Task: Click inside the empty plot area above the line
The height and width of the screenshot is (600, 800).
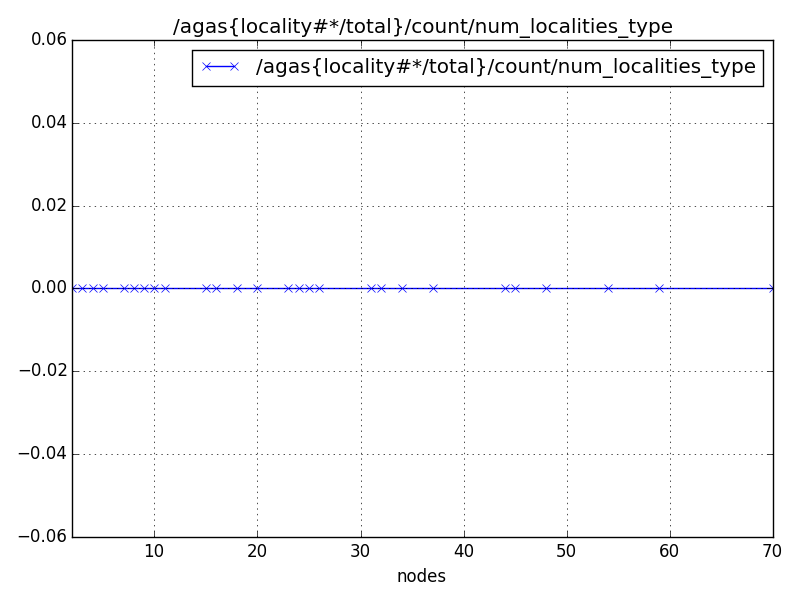Action: (x=400, y=180)
